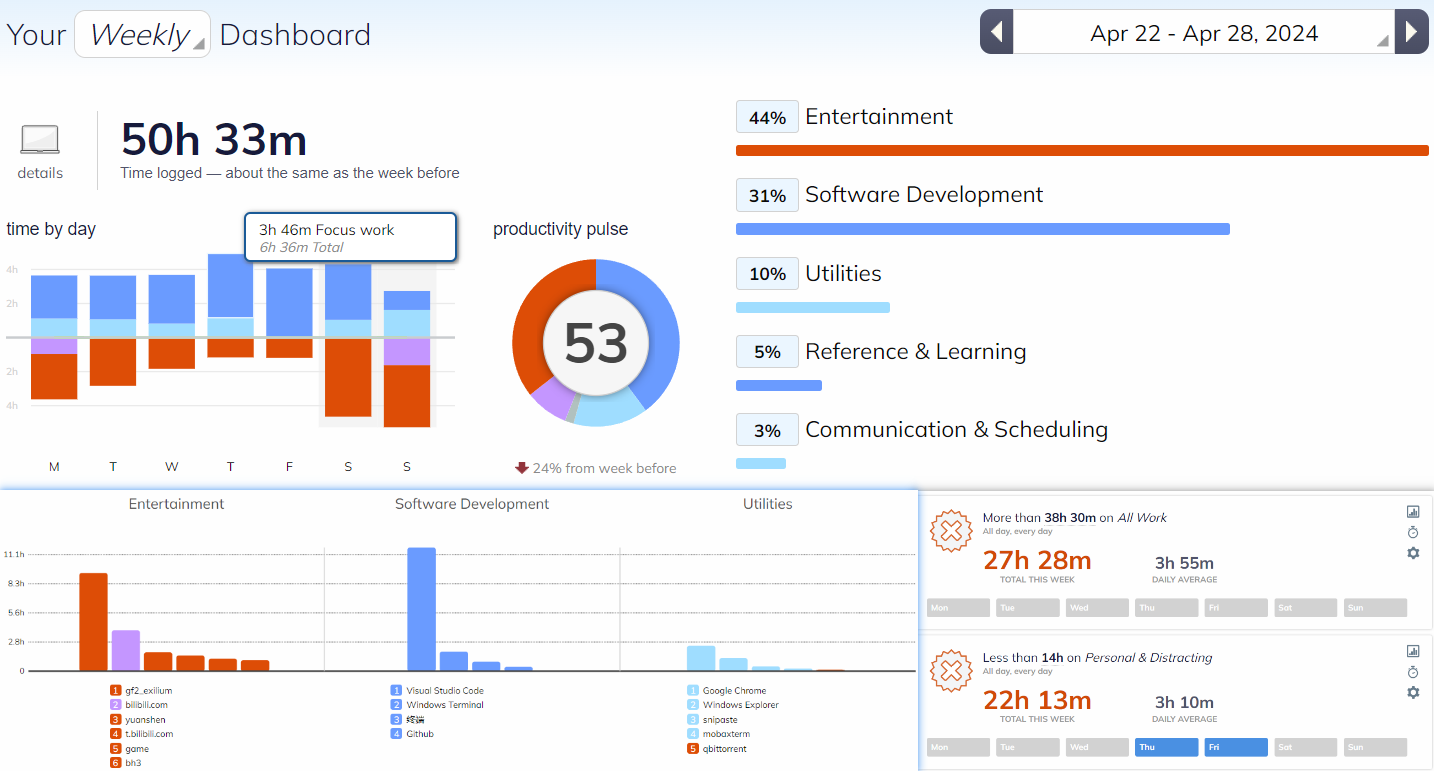
Task: Click the gf2_exilium orange bar in Entertainment chart
Action: (x=93, y=621)
